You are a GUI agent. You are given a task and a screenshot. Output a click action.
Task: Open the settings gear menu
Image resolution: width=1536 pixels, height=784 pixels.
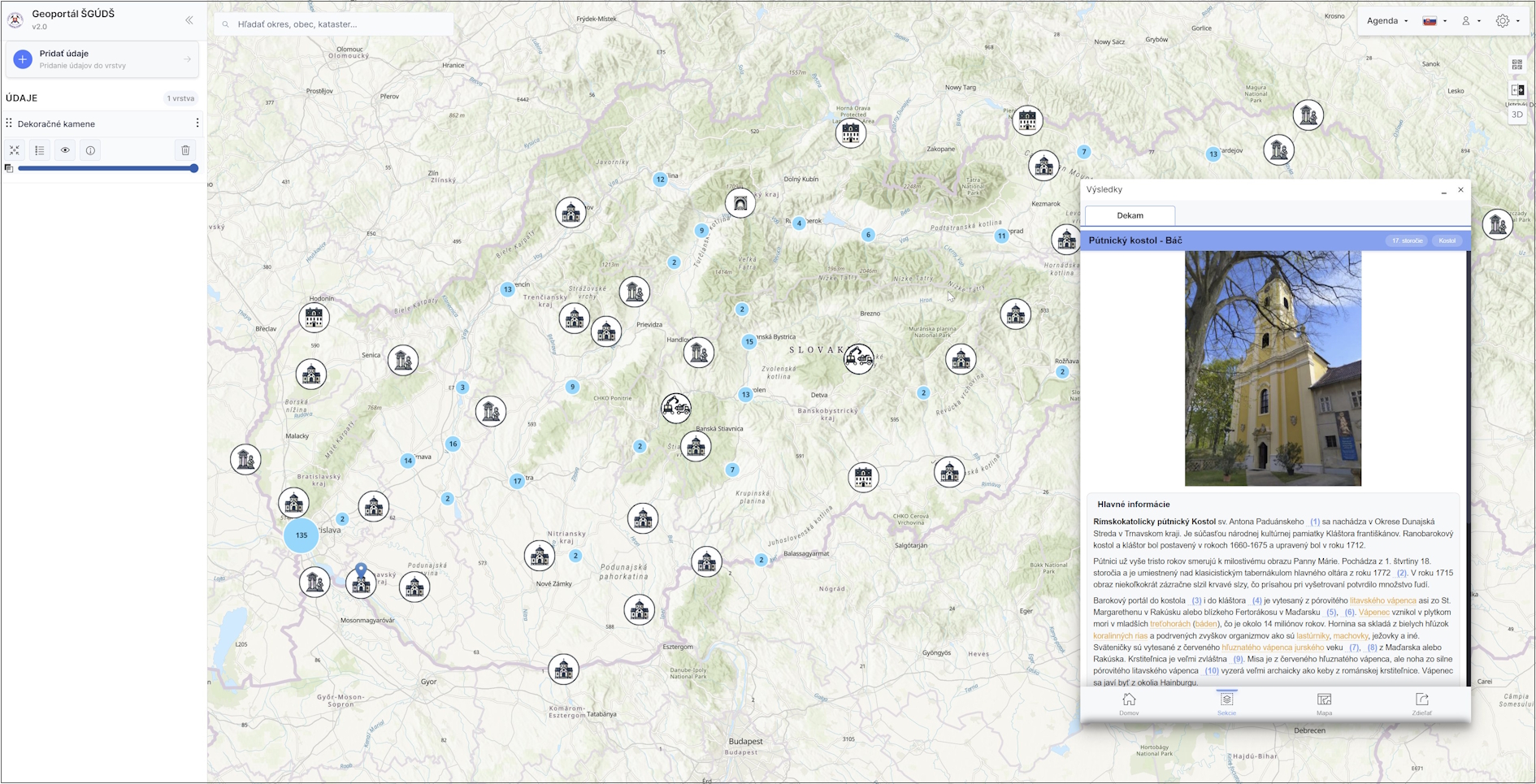1508,21
